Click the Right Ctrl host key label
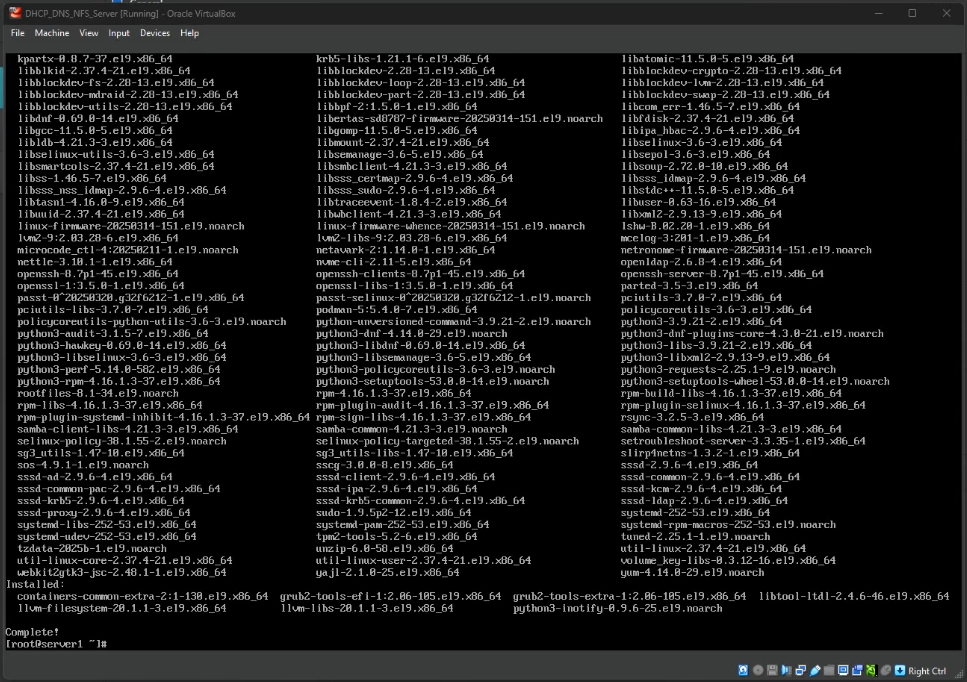 (x=927, y=671)
